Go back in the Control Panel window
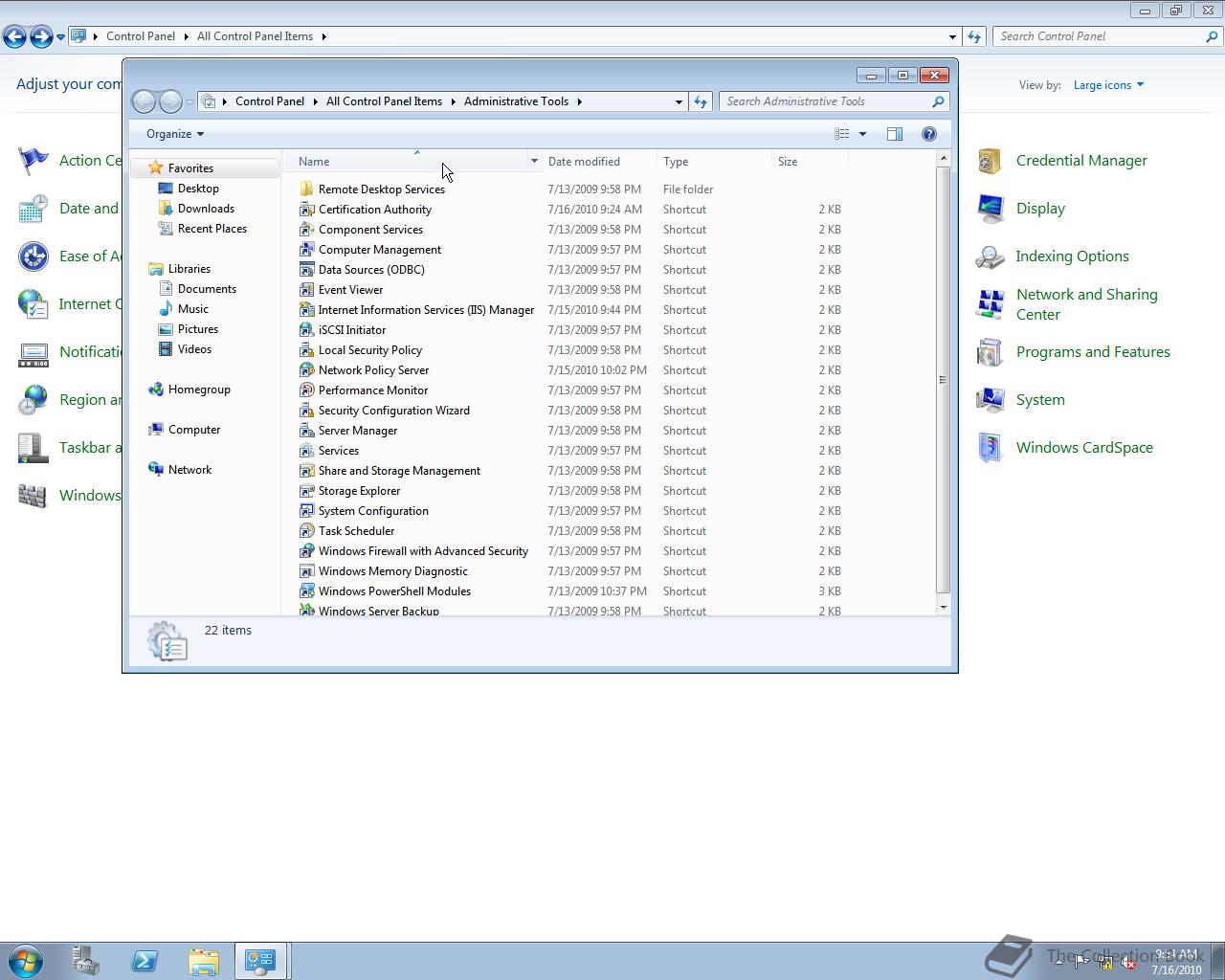 click(x=15, y=36)
